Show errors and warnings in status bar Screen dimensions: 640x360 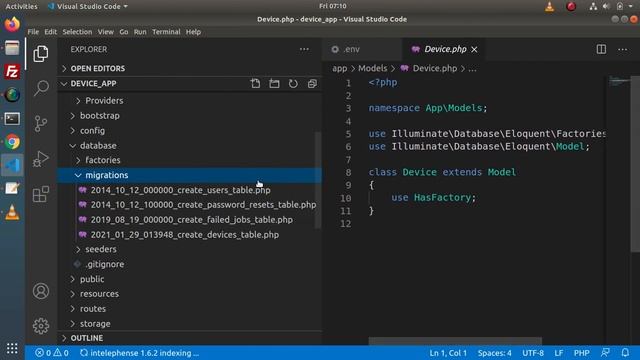(x=52, y=353)
